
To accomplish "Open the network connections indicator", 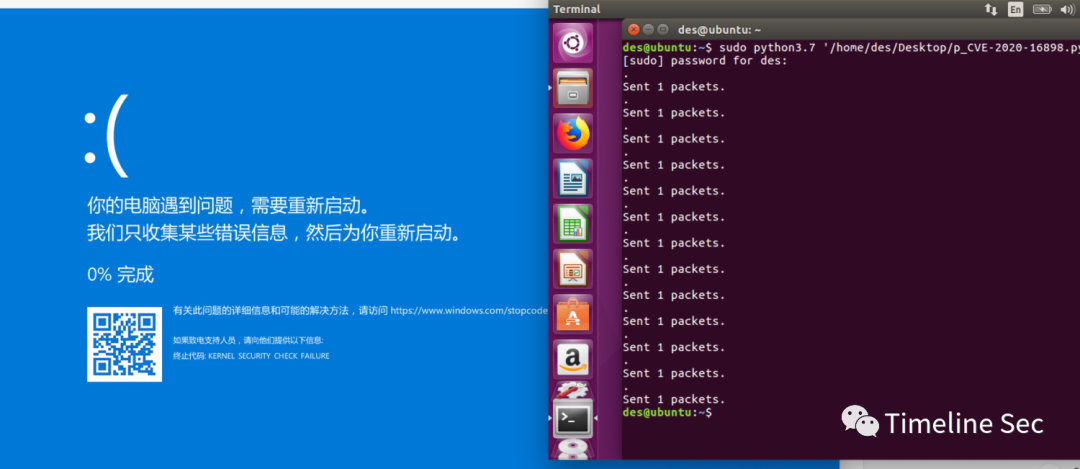I will click(x=991, y=9).
